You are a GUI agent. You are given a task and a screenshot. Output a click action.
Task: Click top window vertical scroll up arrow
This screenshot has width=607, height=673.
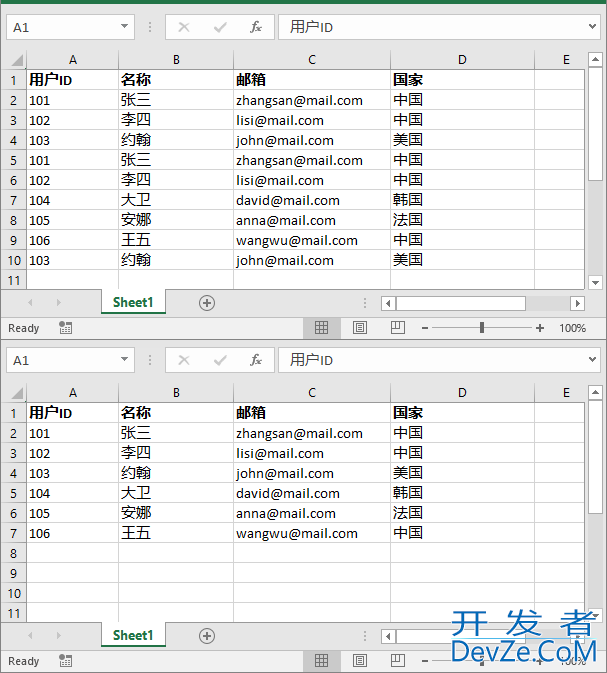point(595,60)
